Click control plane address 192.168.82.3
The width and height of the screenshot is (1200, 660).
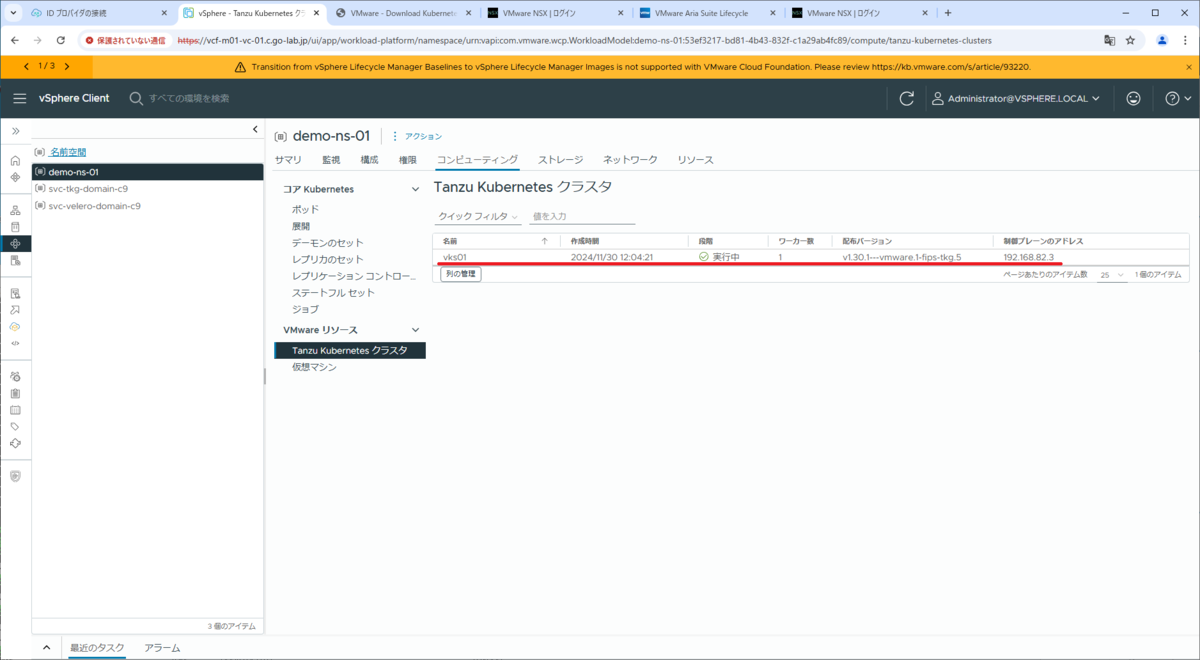pos(1028,257)
